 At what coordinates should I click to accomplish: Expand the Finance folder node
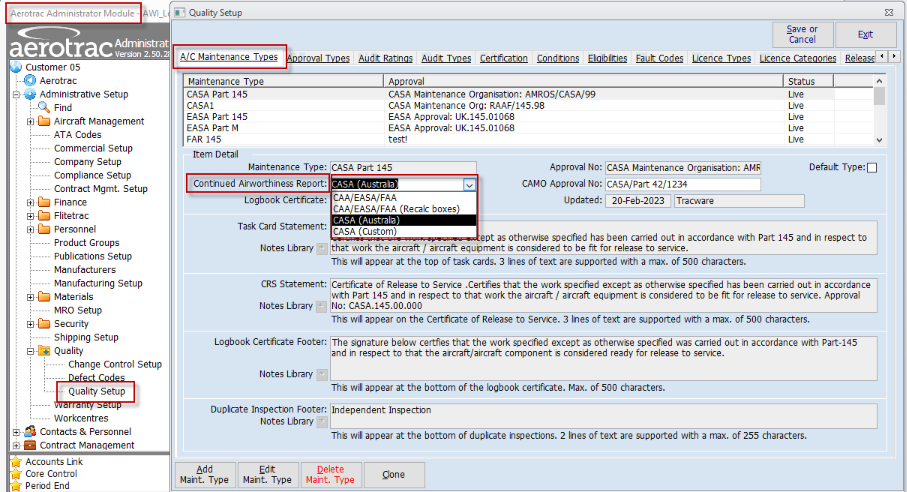(x=31, y=202)
